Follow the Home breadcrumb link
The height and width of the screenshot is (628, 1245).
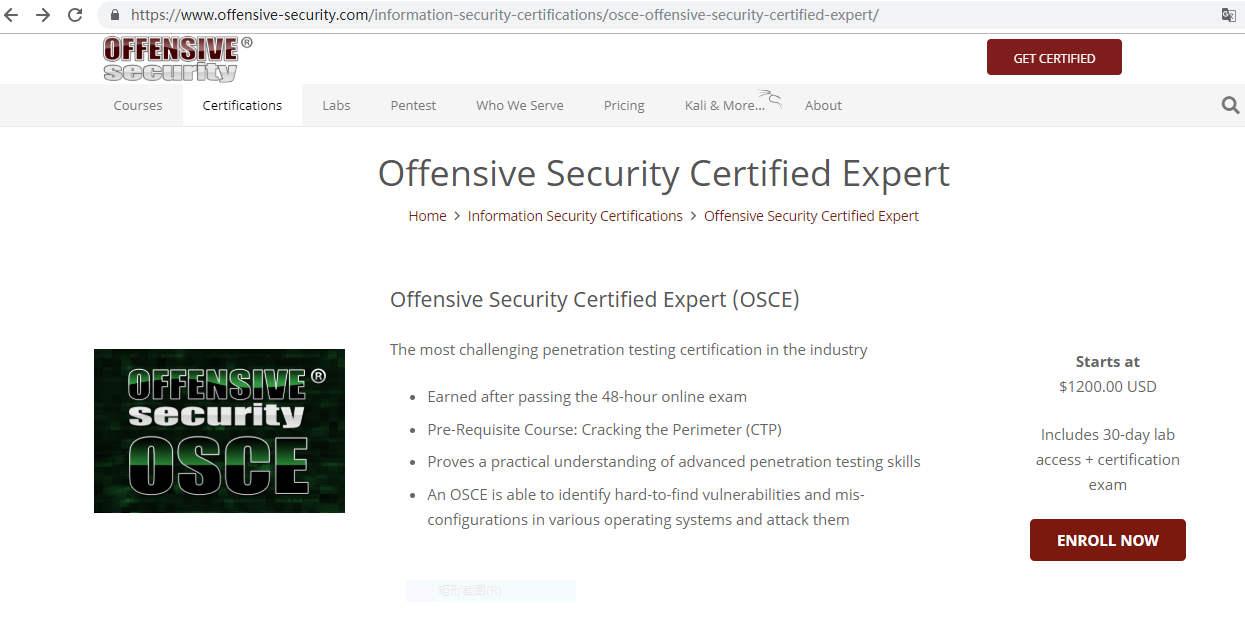coord(427,216)
